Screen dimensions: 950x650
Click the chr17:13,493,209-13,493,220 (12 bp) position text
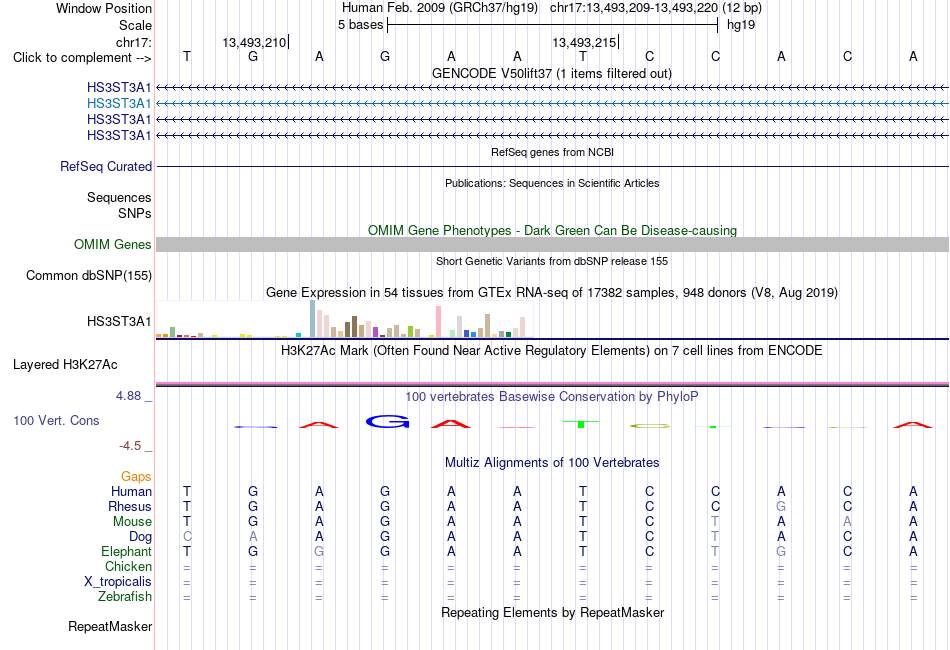tap(656, 8)
